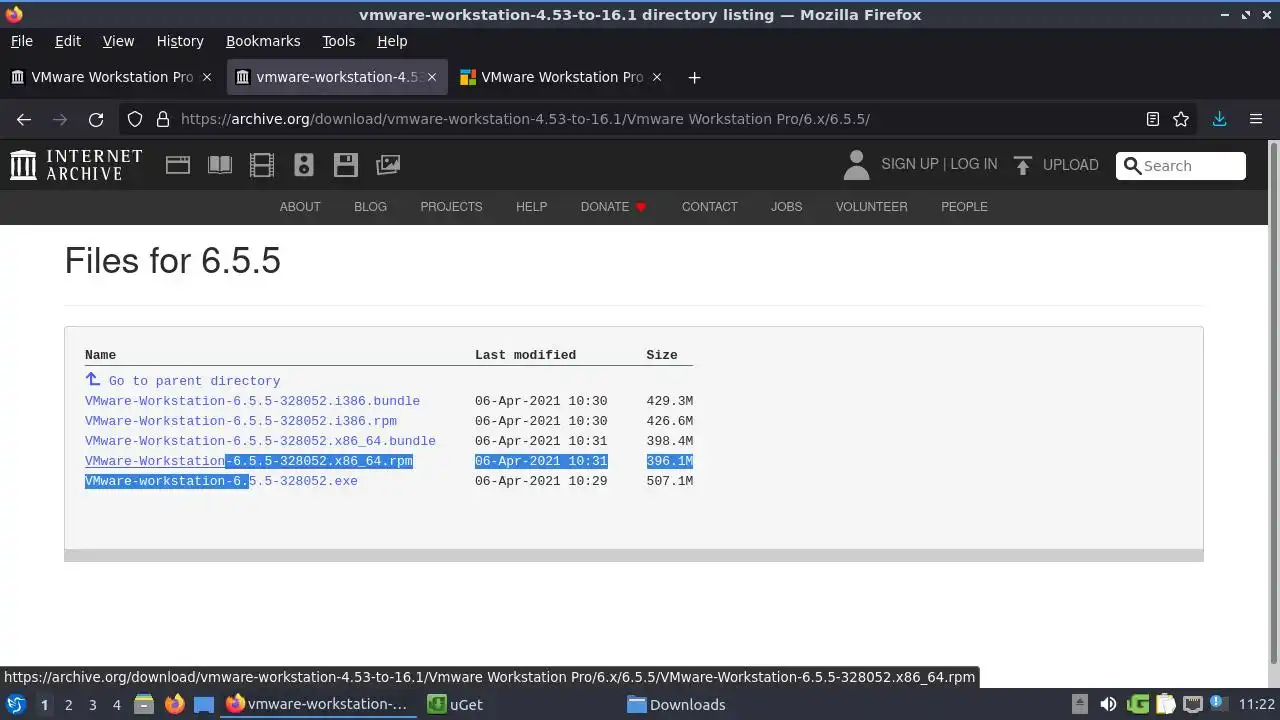Switch to workspace 3 in taskbar
1280x720 pixels.
click(92, 705)
